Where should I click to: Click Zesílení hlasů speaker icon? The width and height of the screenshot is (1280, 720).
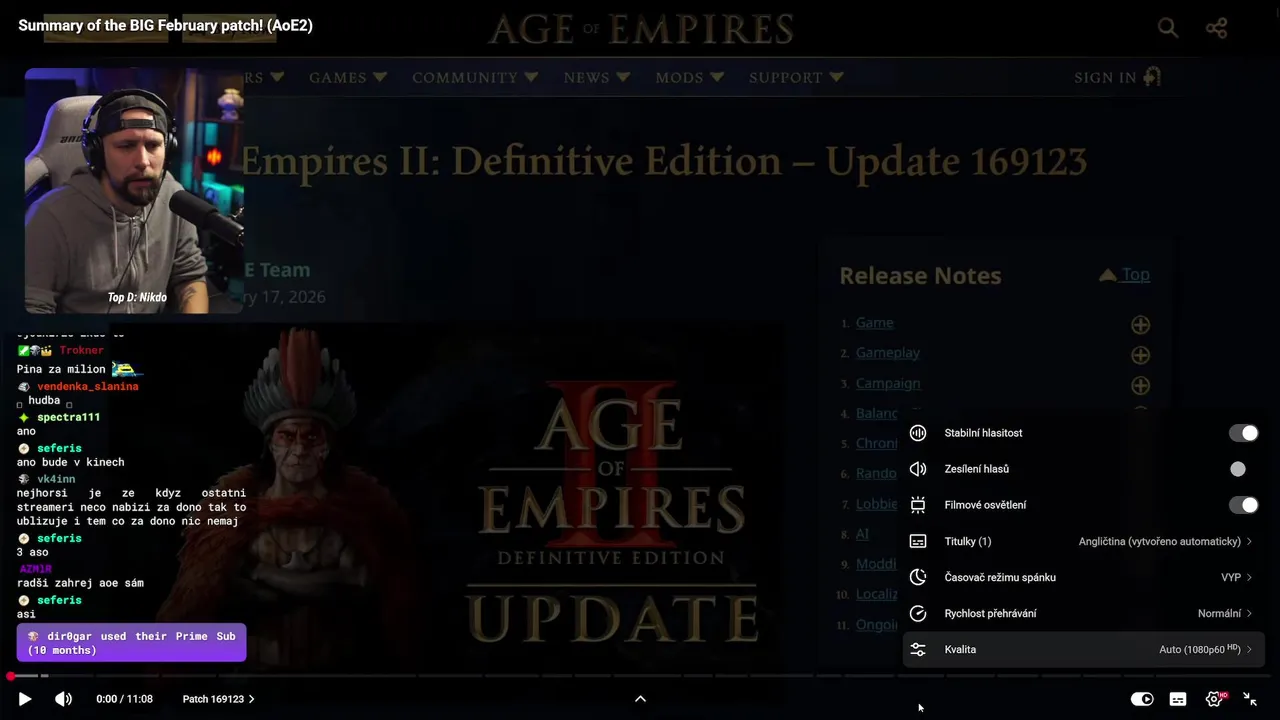[x=918, y=469]
